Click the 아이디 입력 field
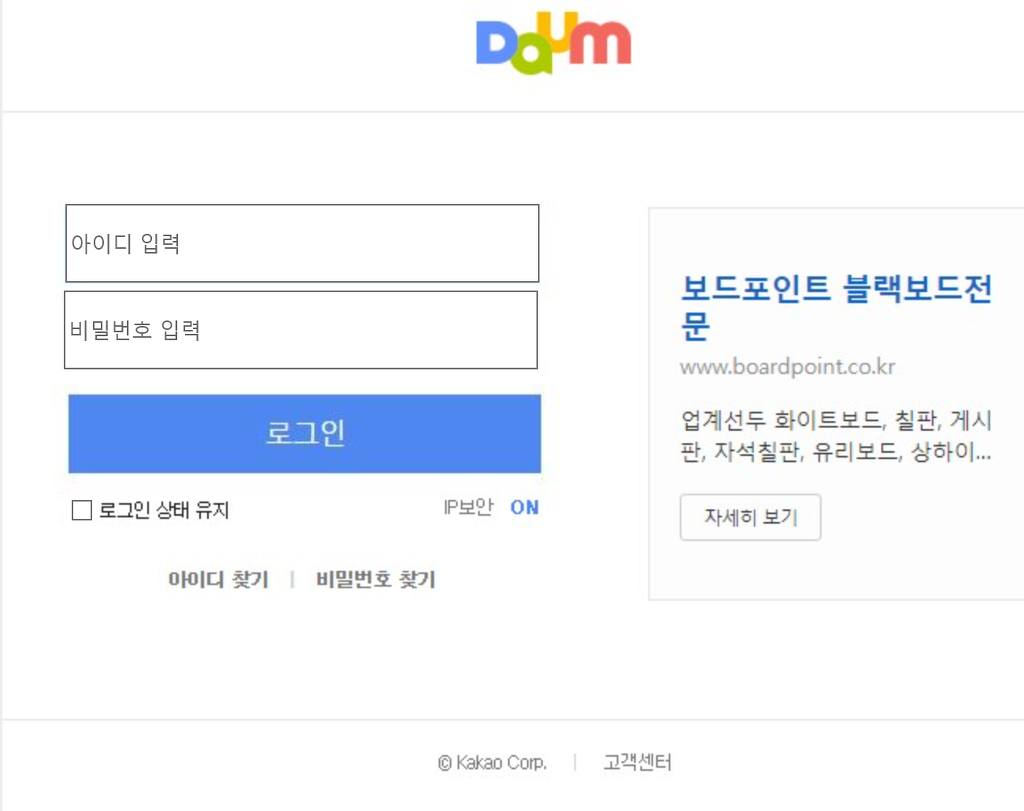This screenshot has width=1024, height=811. pyautogui.click(x=300, y=242)
